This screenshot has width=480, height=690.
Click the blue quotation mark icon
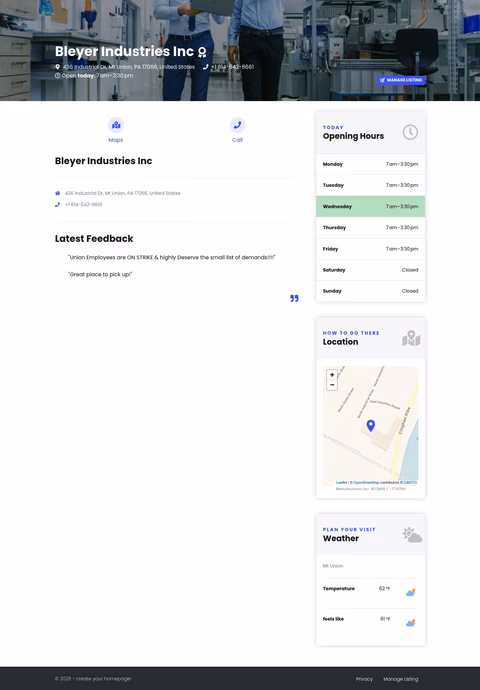pyautogui.click(x=294, y=298)
